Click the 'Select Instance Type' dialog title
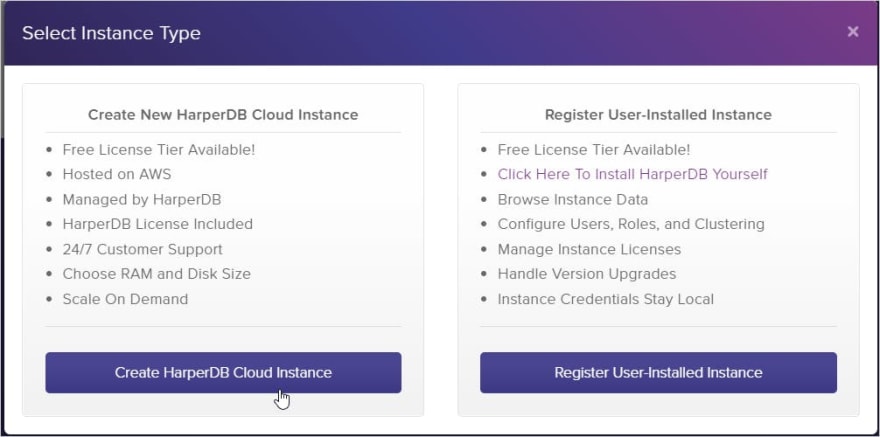Viewport: 880px width, 437px height. [x=111, y=33]
